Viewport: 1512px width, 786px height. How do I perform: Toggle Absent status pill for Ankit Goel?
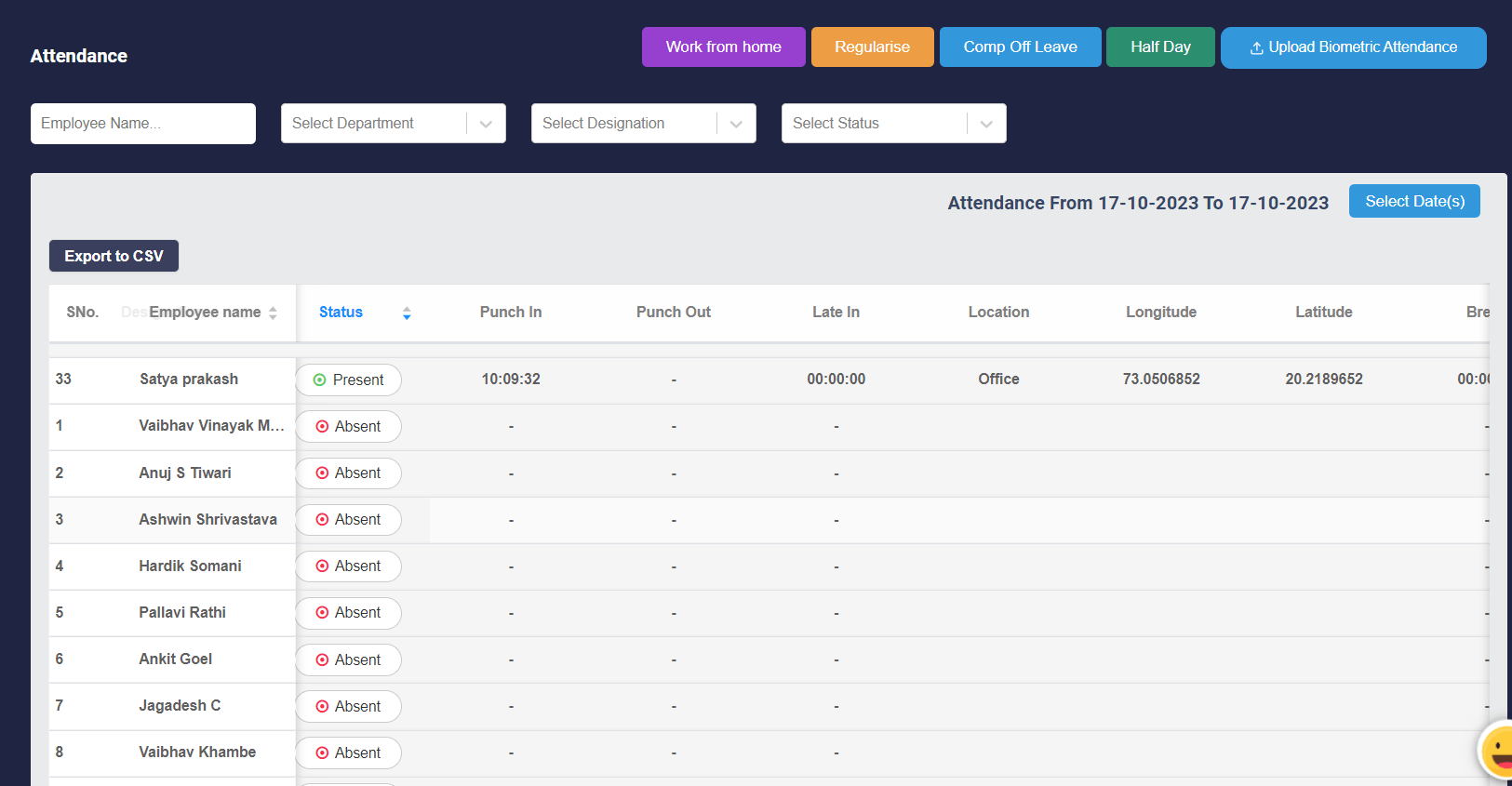tap(348, 659)
